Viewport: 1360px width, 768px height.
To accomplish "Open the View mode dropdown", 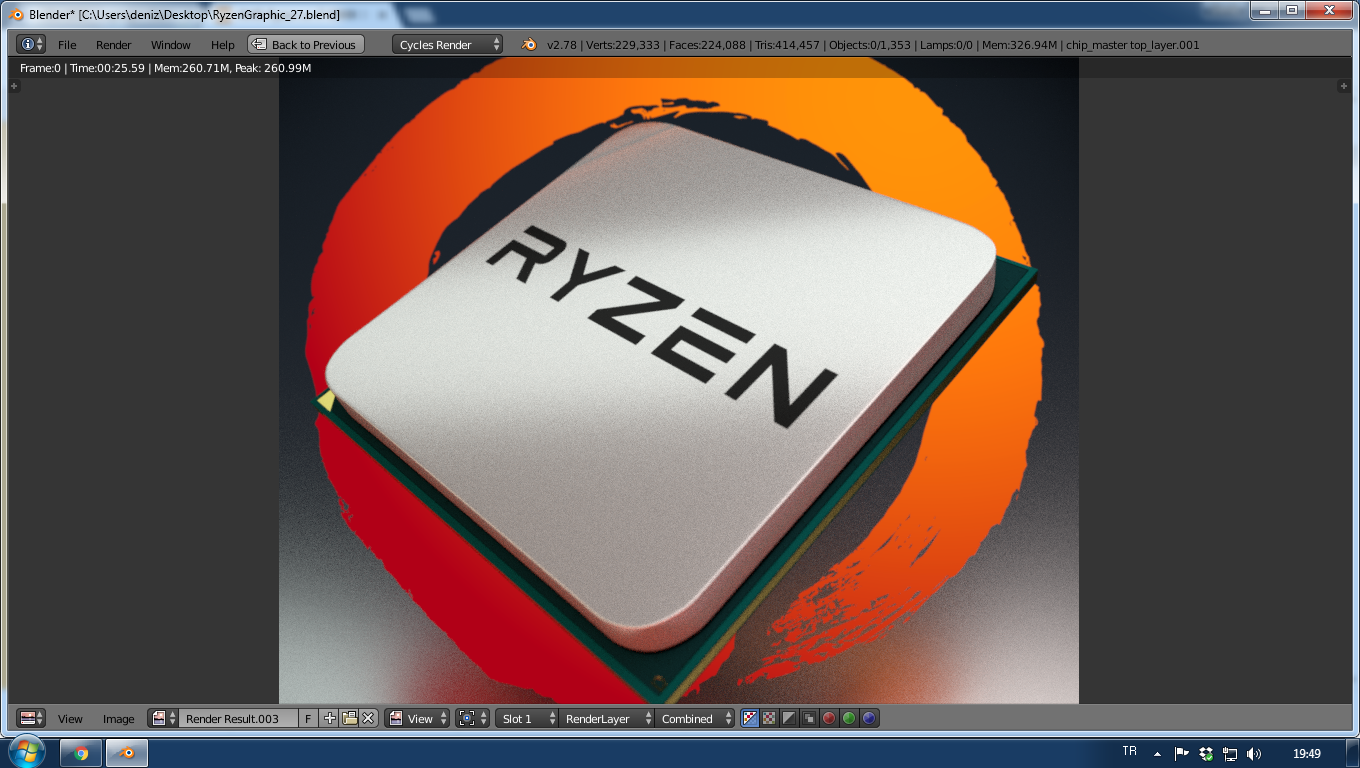I will coord(418,718).
